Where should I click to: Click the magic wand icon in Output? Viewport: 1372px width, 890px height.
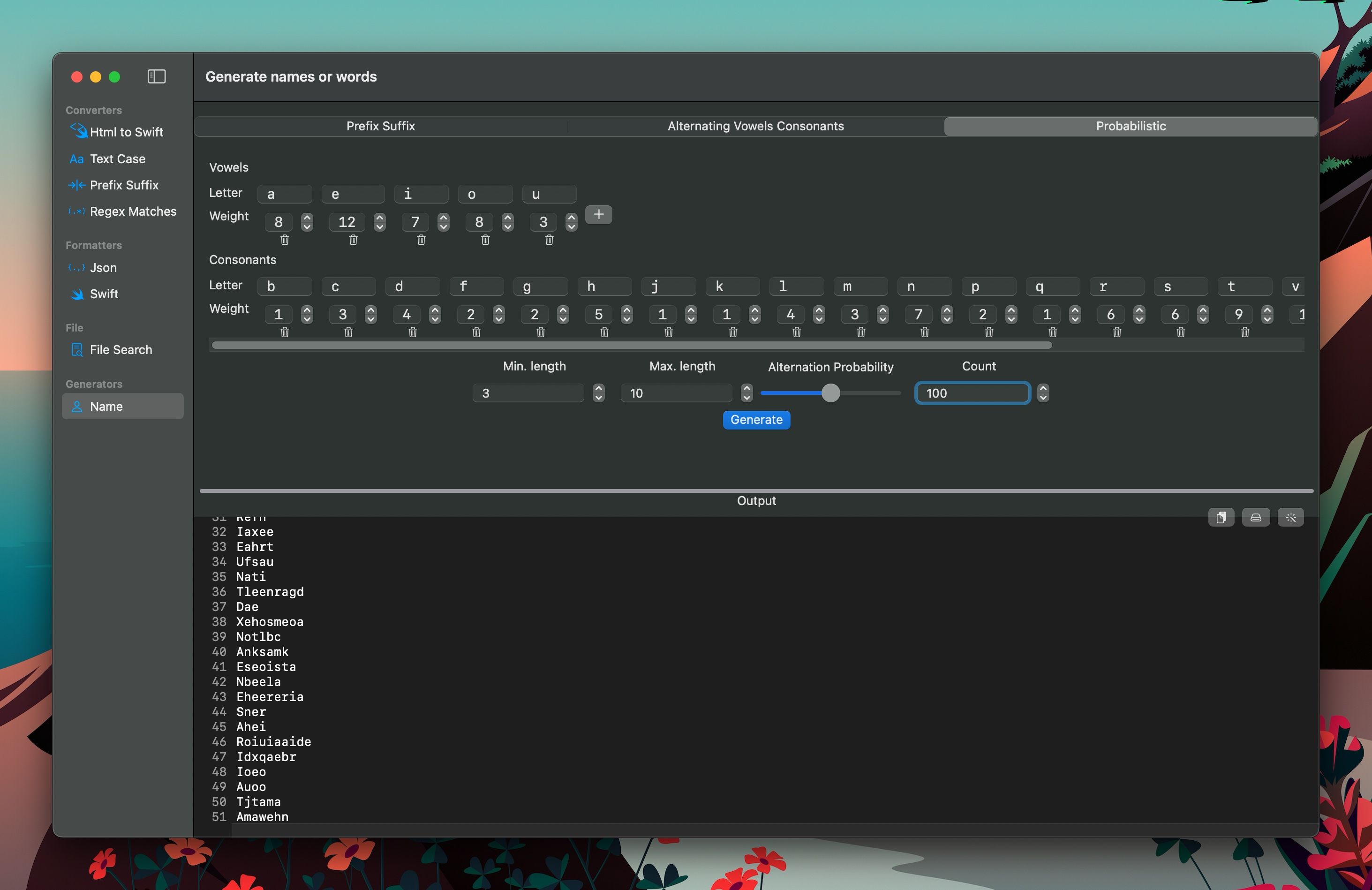coord(1290,518)
